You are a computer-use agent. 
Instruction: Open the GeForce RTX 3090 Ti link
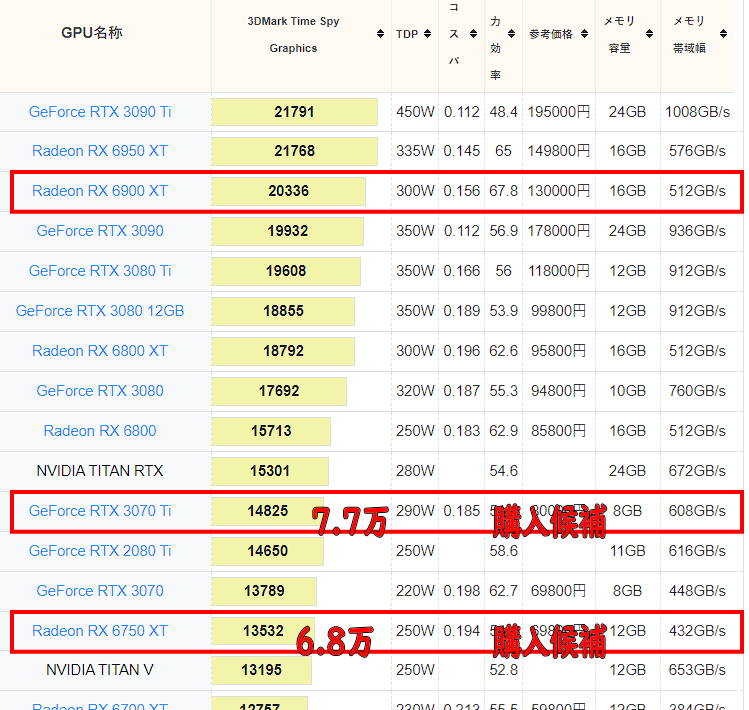[100, 112]
